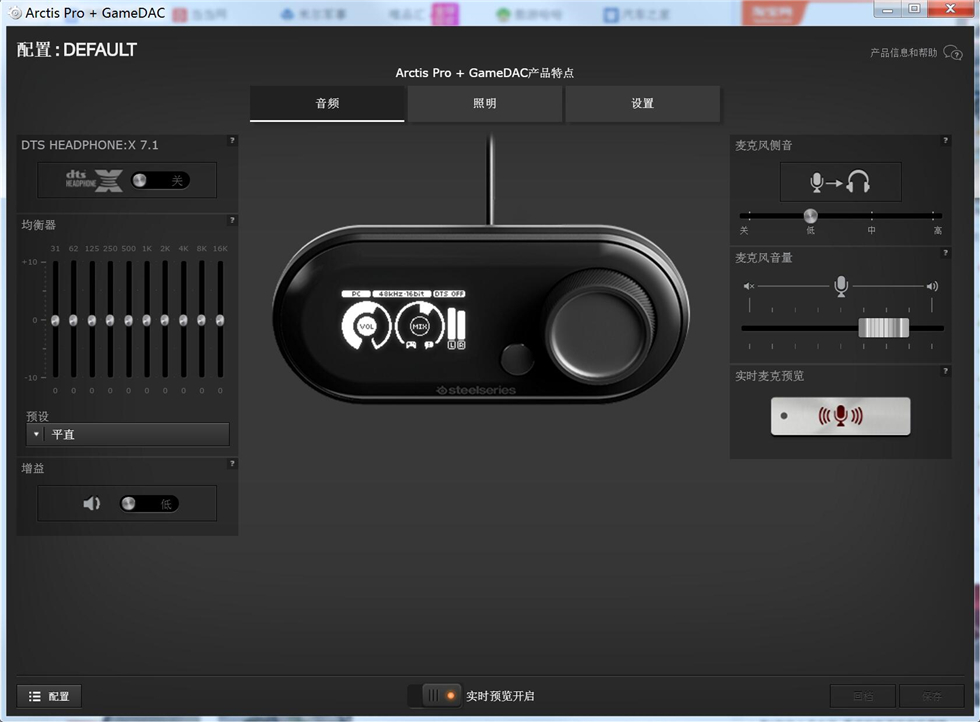The height and width of the screenshot is (722, 980).
Task: Open the 设置 tab
Action: (642, 104)
